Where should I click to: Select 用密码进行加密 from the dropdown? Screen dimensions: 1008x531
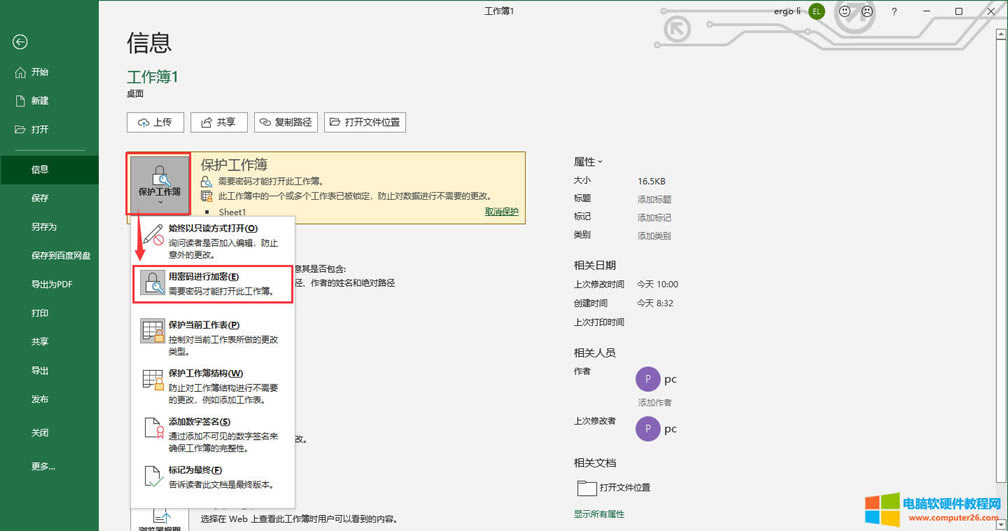tap(212, 283)
